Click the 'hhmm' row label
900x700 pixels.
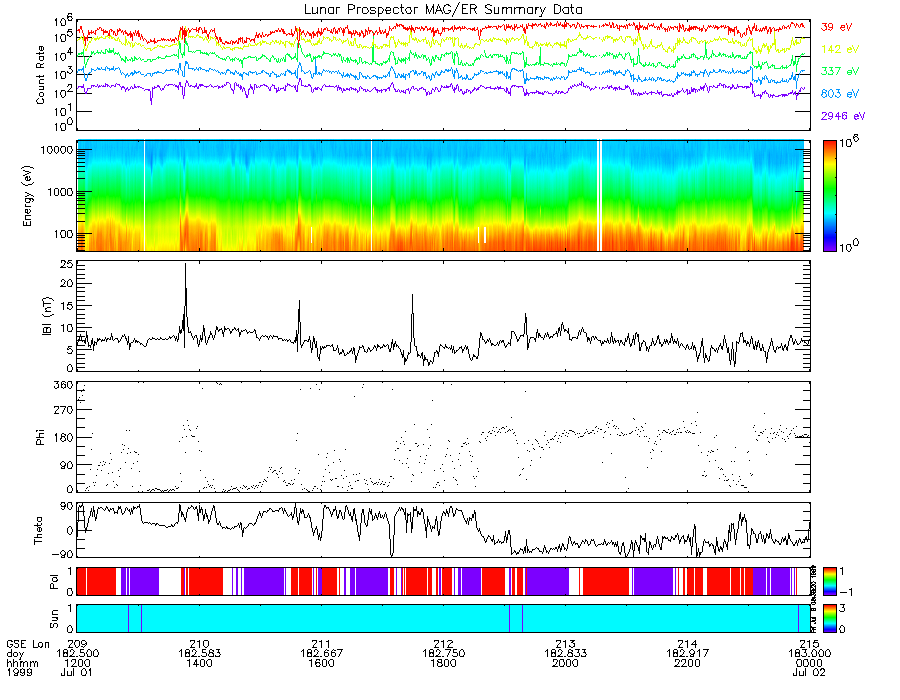(x=22, y=663)
